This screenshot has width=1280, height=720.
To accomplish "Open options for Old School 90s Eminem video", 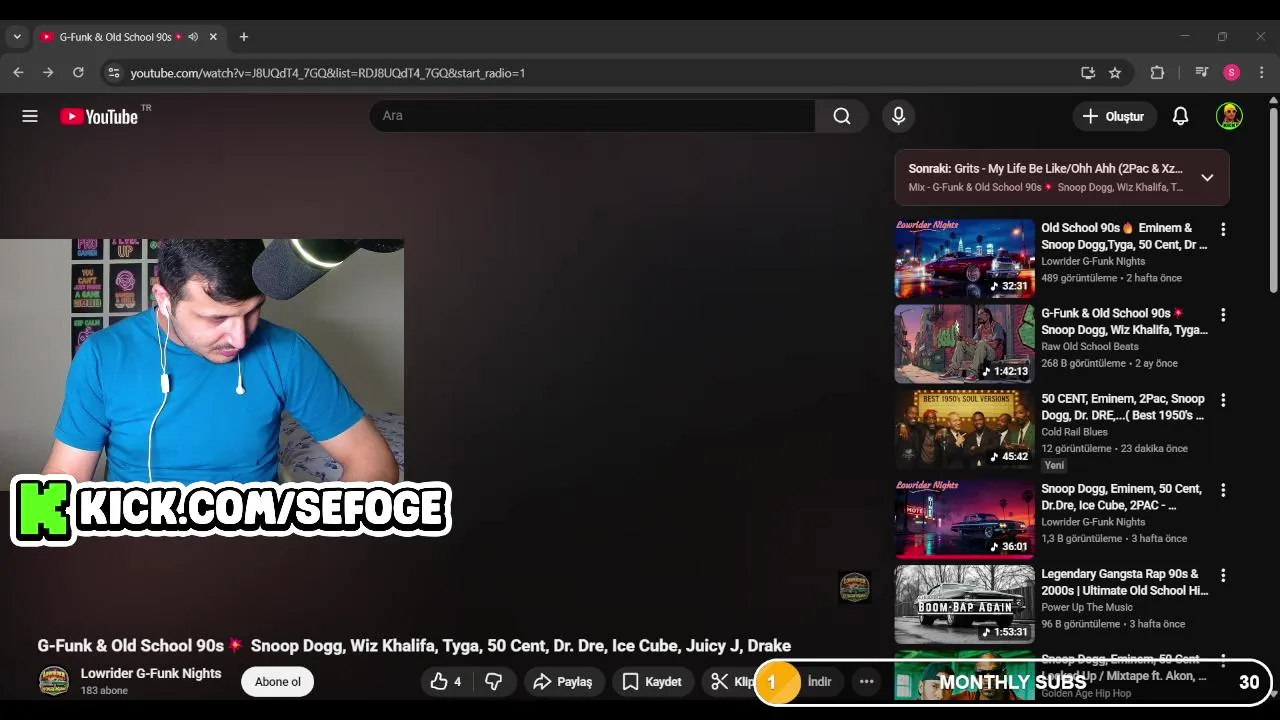I will coord(1222,229).
